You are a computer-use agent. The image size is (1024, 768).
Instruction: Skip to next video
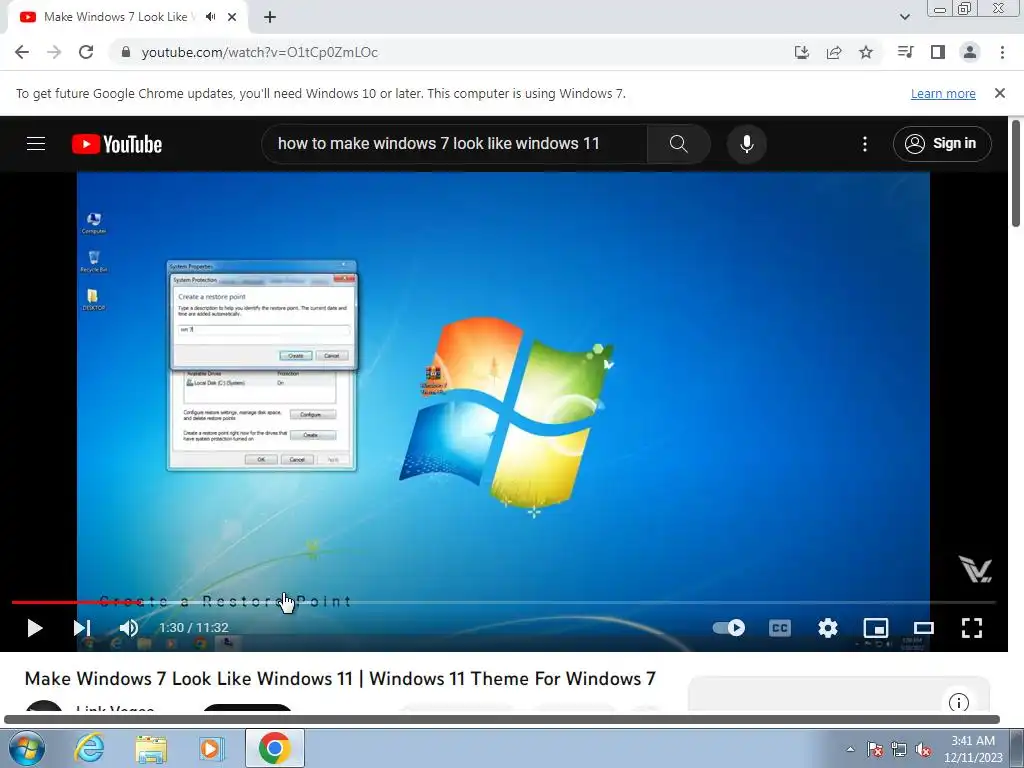pyautogui.click(x=82, y=628)
